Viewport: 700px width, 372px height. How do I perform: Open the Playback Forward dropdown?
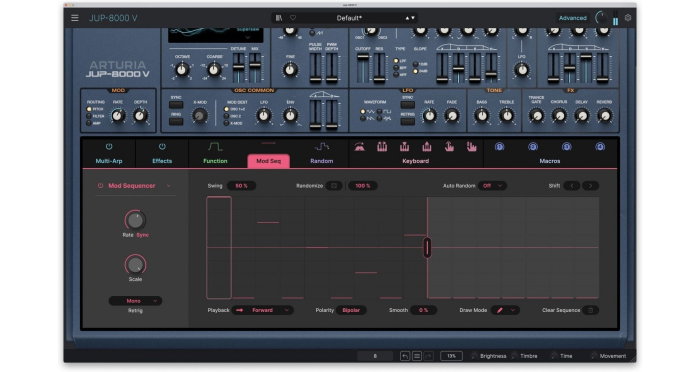pos(262,310)
